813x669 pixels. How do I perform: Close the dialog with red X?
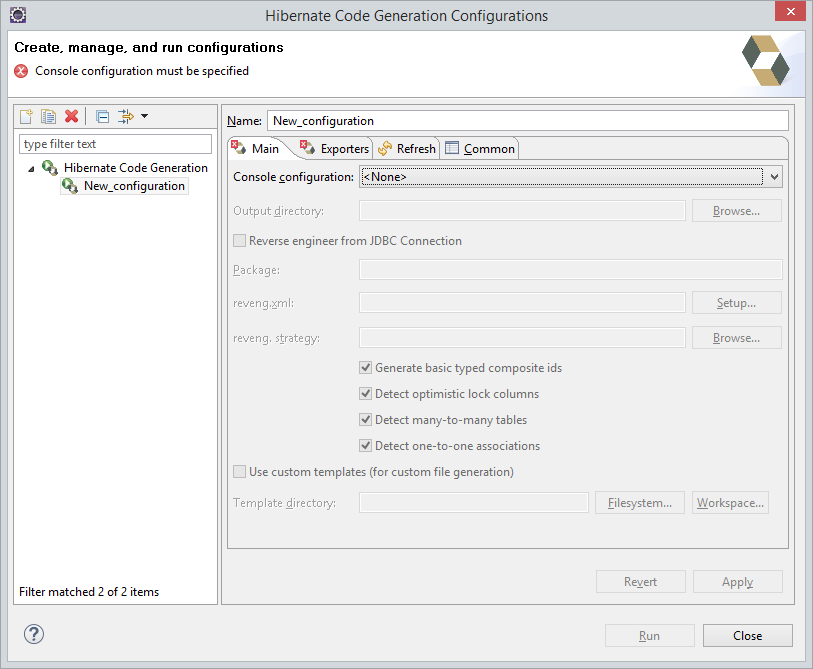point(791,11)
